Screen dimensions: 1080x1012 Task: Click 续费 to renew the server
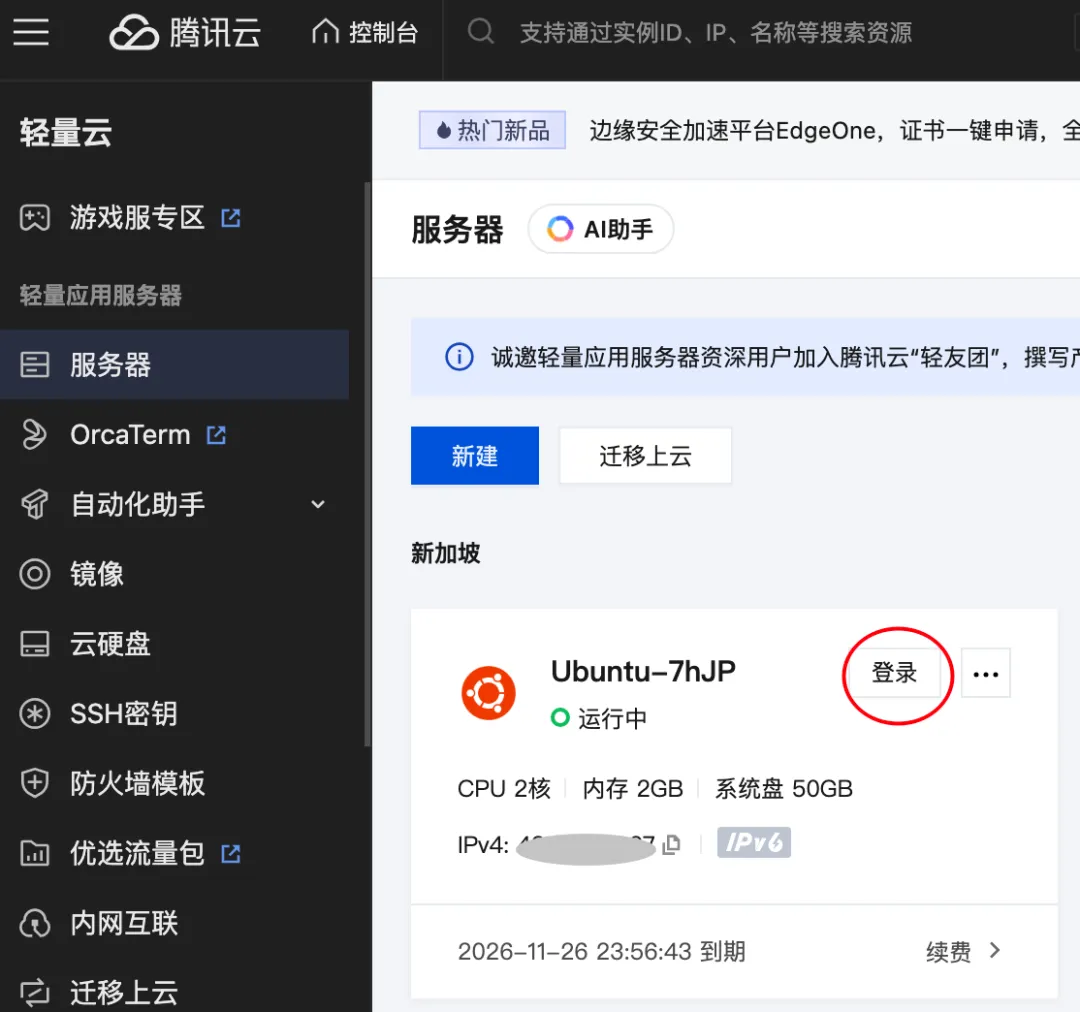pyautogui.click(x=948, y=951)
